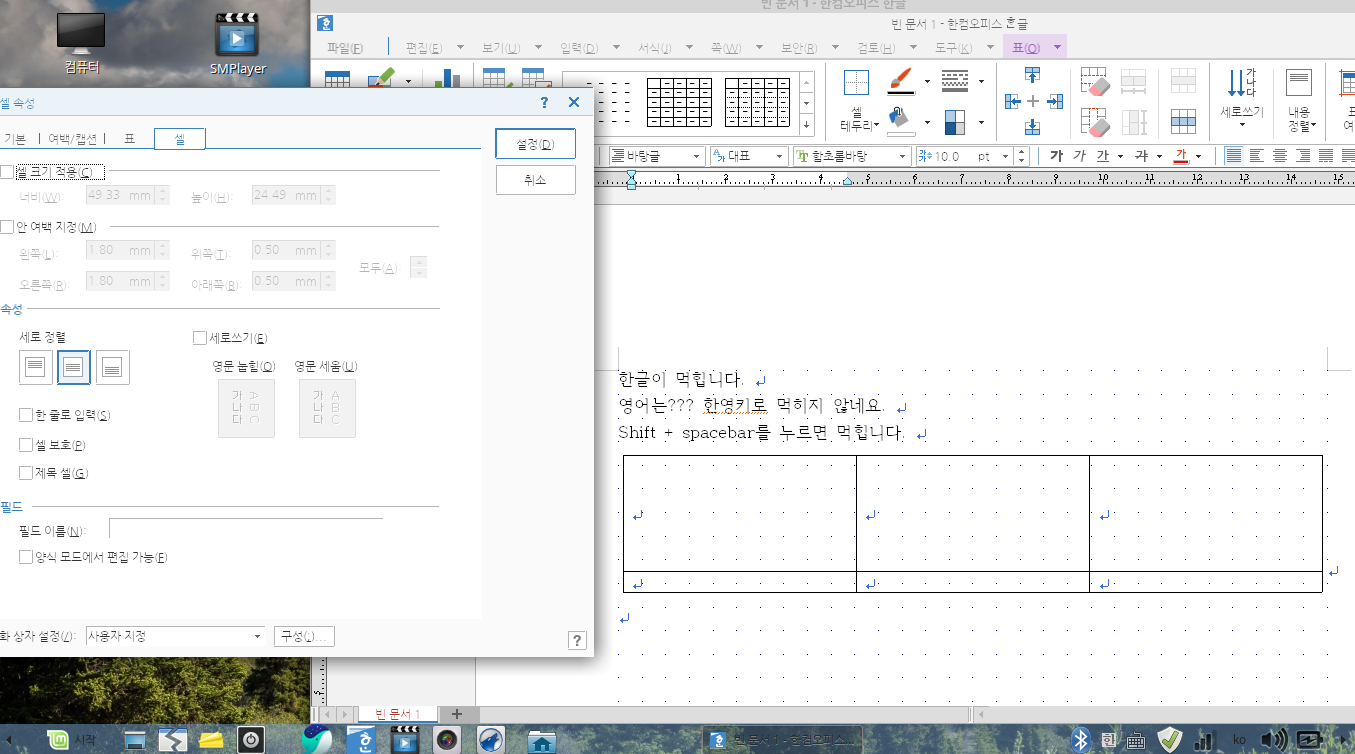This screenshot has height=754, width=1355.
Task: Open SMPlayer desktop icon
Action: coord(237,45)
